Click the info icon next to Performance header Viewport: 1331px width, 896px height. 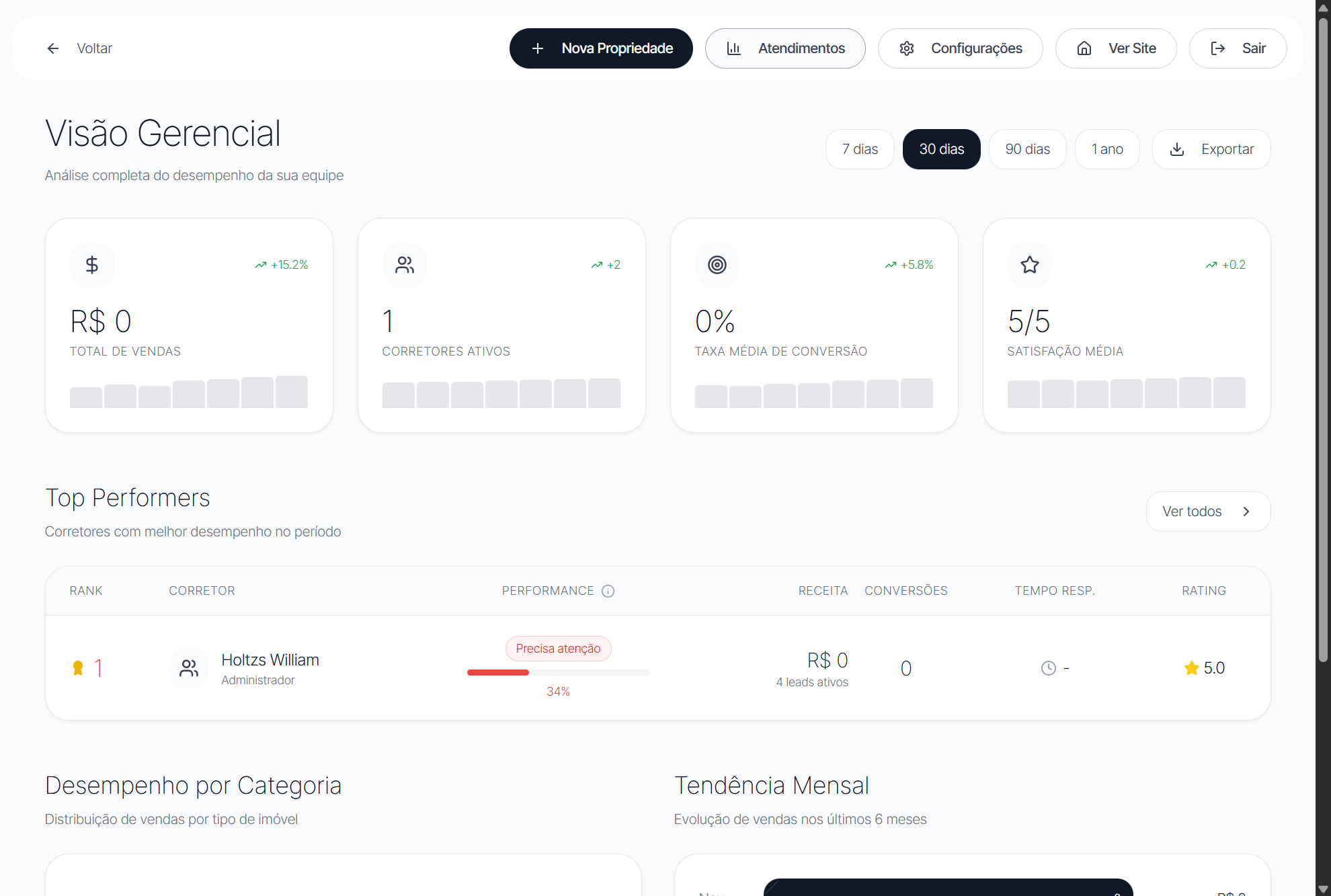tap(608, 591)
